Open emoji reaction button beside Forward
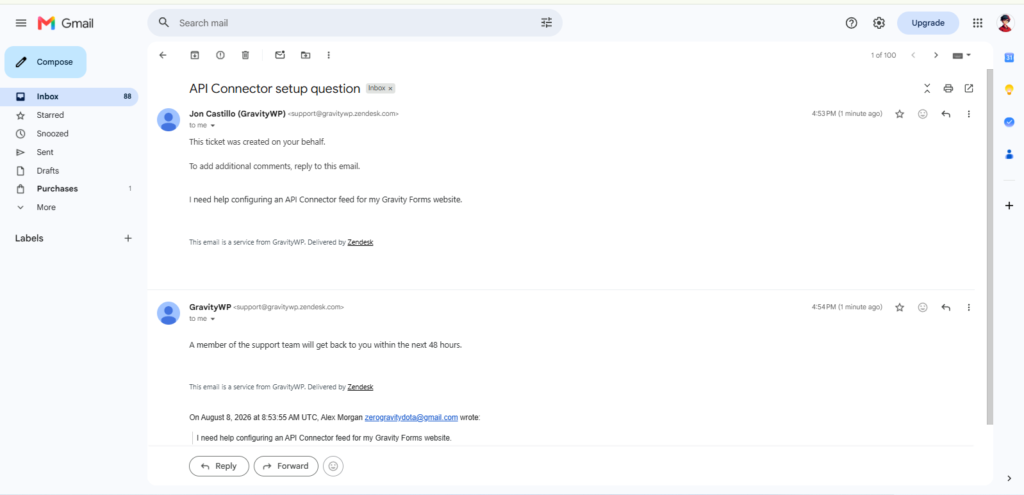Viewport: 1024px width, 495px height. (x=333, y=466)
